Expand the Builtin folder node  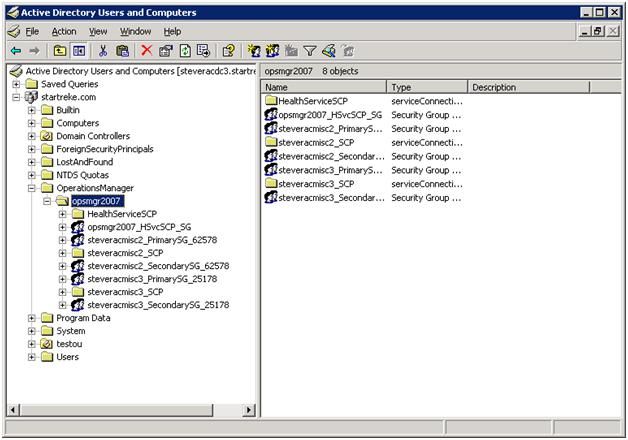click(x=32, y=110)
